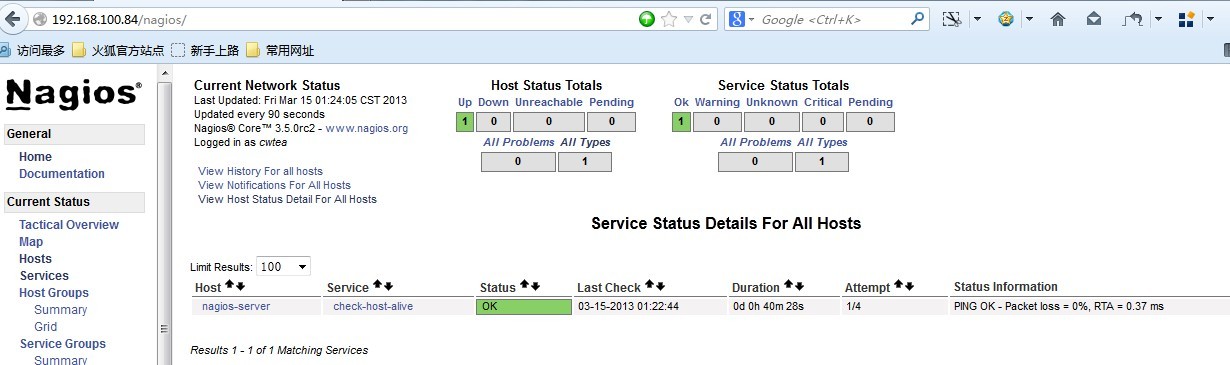The image size is (1230, 365).
Task: Open Home in Nagios sidebar
Action: [35, 157]
